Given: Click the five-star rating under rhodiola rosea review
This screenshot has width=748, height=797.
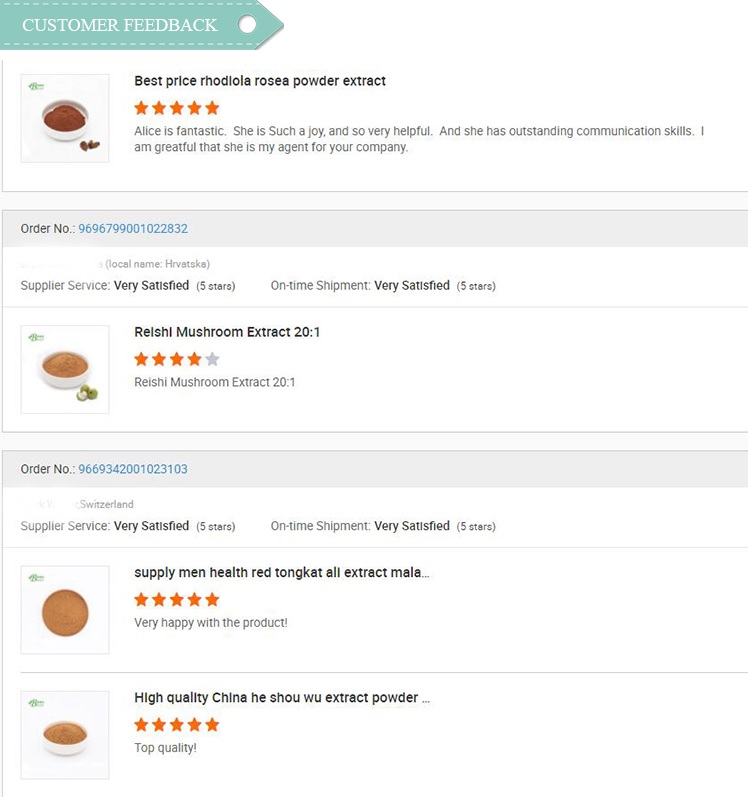Looking at the screenshot, I should 176,108.
